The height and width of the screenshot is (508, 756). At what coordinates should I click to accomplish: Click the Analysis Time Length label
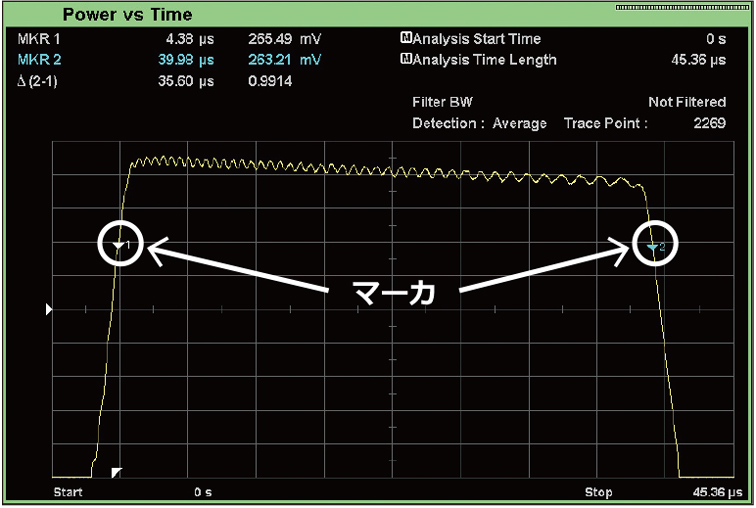coord(485,60)
